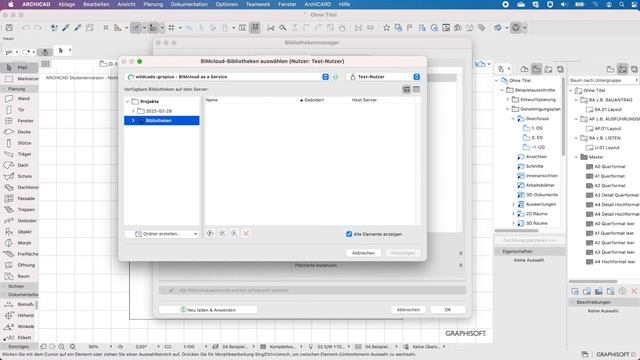640x360 pixels.
Task: Collapse Geschosse in navigator
Action: 513,119
